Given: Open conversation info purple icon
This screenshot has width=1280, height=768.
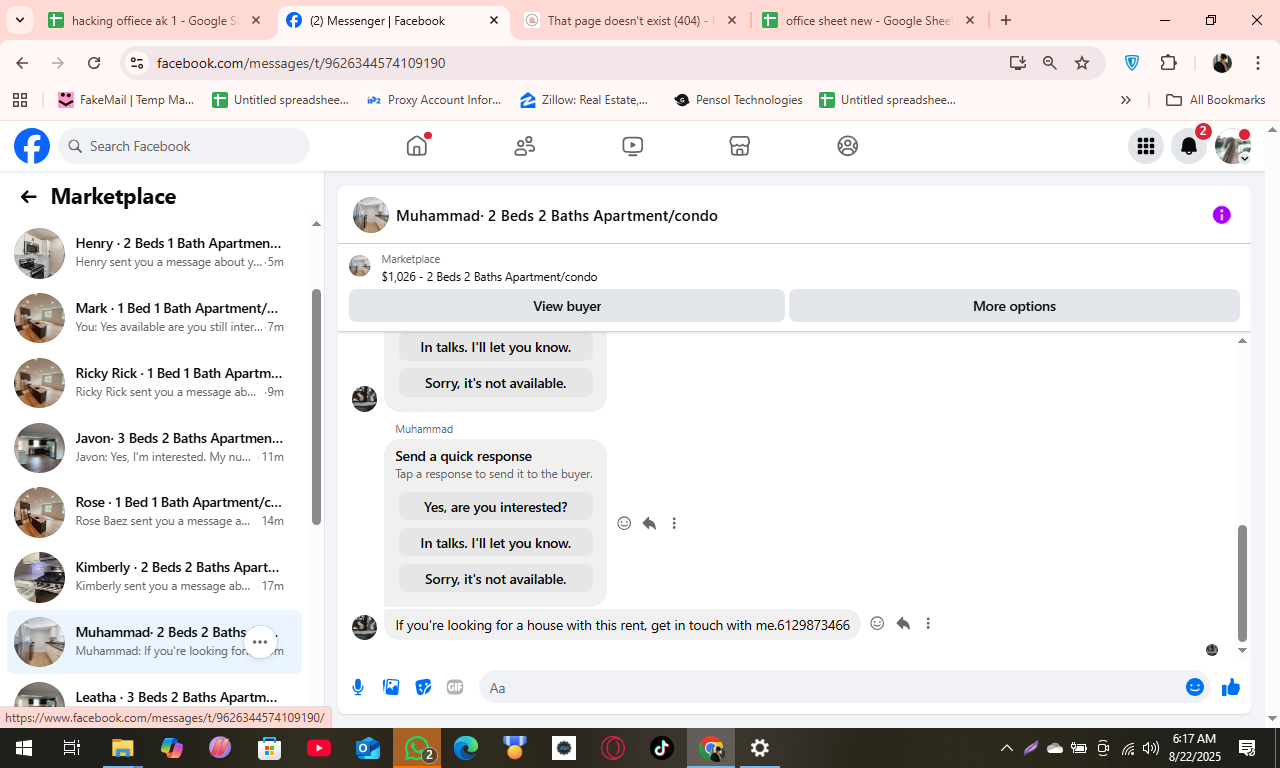Looking at the screenshot, I should 1221,215.
